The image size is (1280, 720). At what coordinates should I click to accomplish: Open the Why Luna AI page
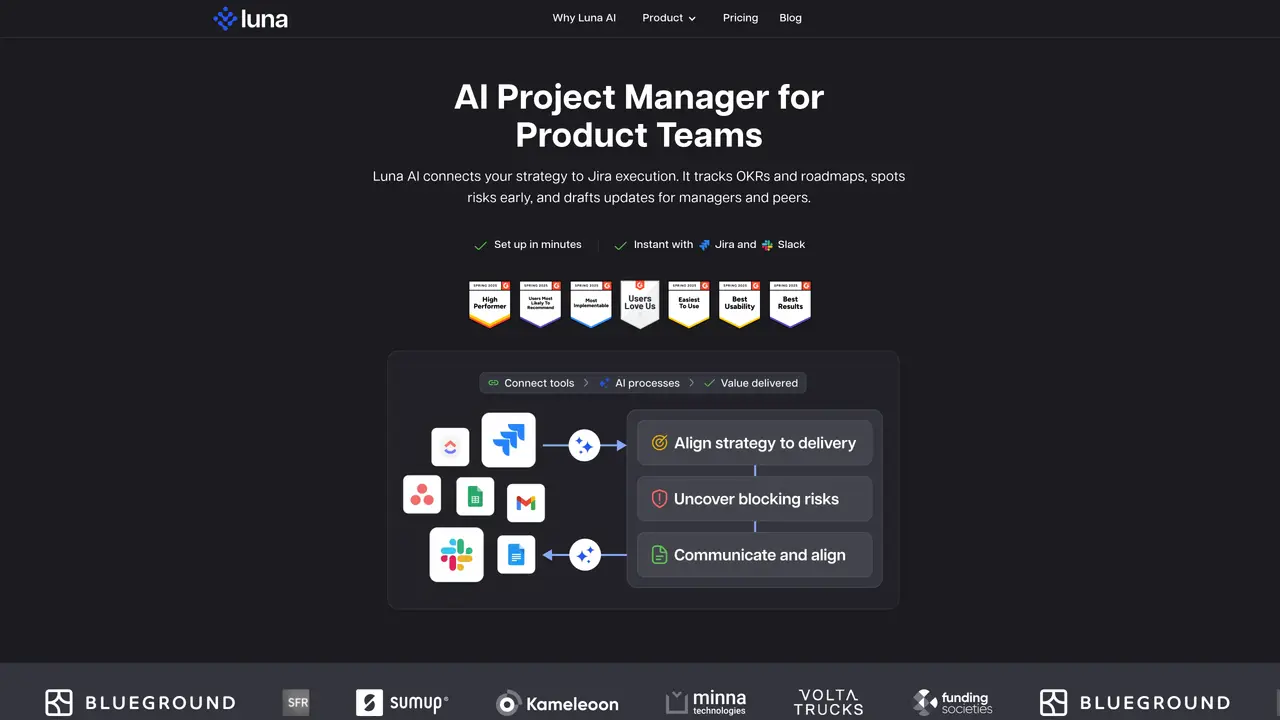(584, 18)
